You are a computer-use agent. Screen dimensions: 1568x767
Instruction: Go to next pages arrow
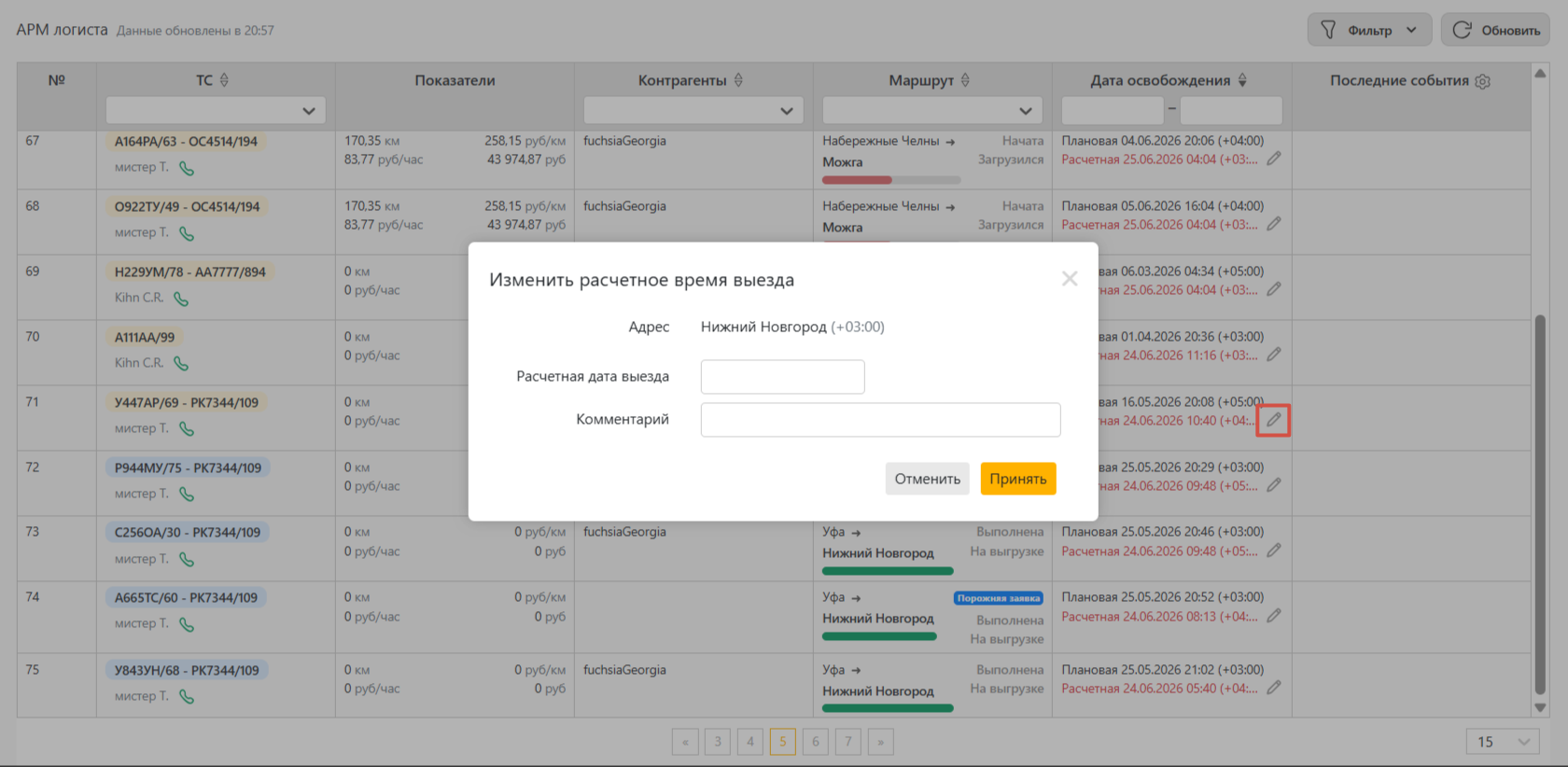click(881, 742)
